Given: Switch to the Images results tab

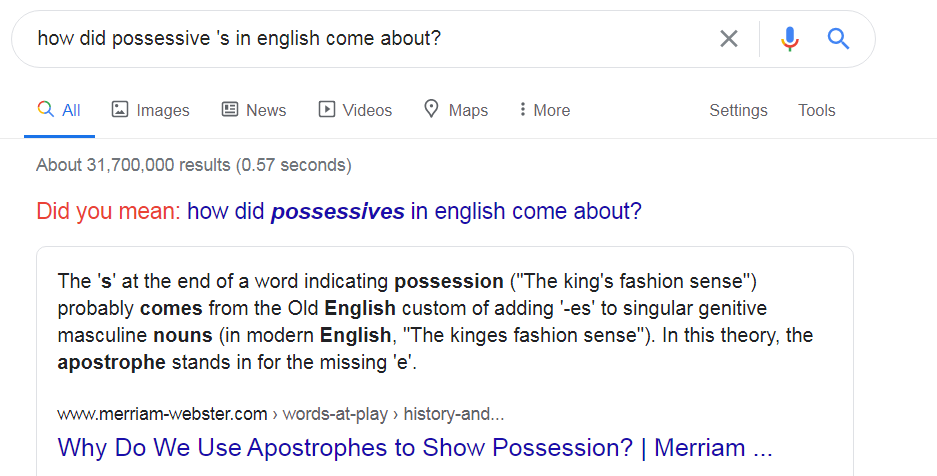Looking at the screenshot, I should tap(162, 110).
